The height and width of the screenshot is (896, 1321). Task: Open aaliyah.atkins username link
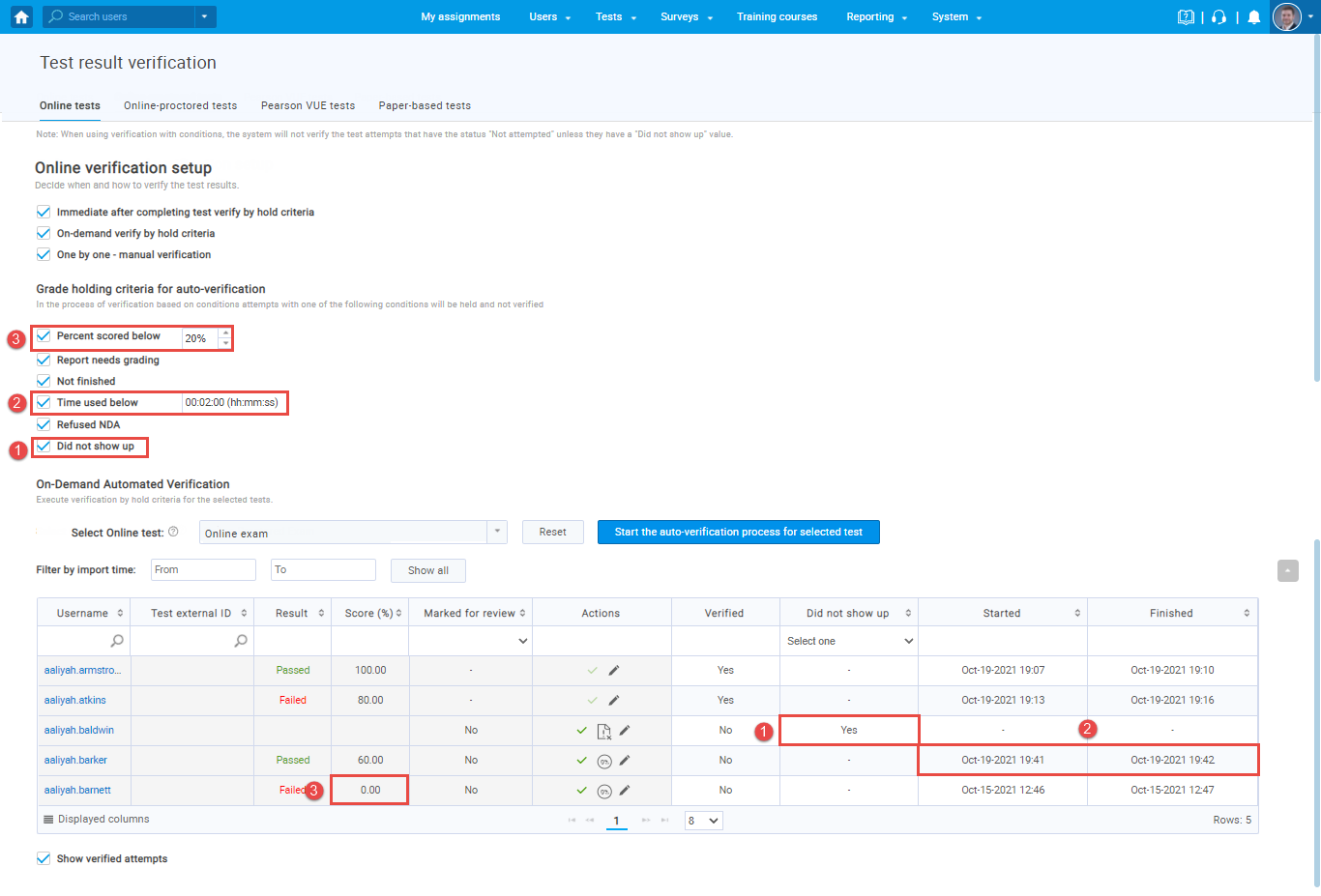(75, 700)
